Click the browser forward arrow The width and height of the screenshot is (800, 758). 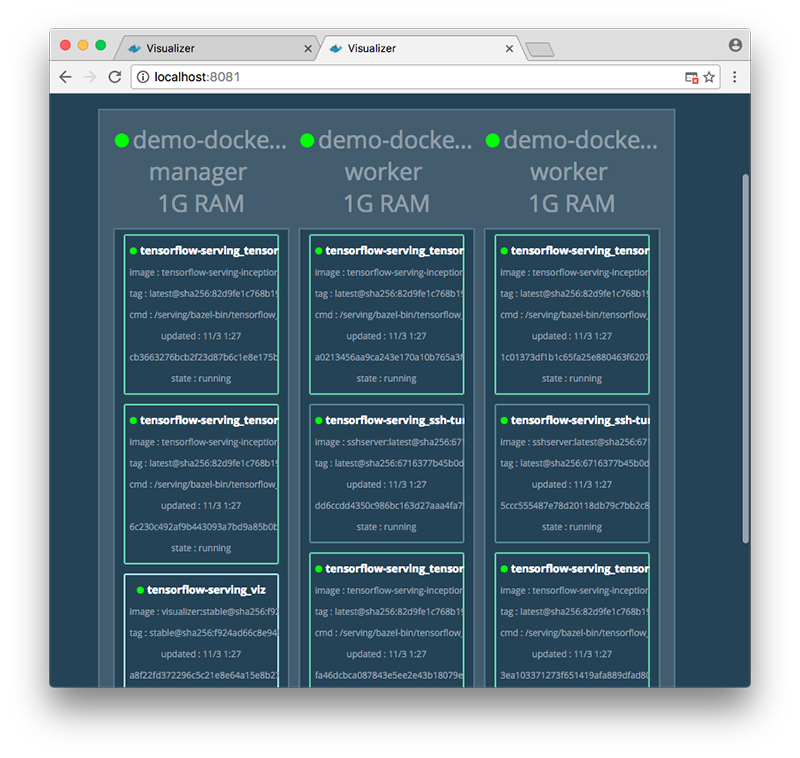click(90, 77)
